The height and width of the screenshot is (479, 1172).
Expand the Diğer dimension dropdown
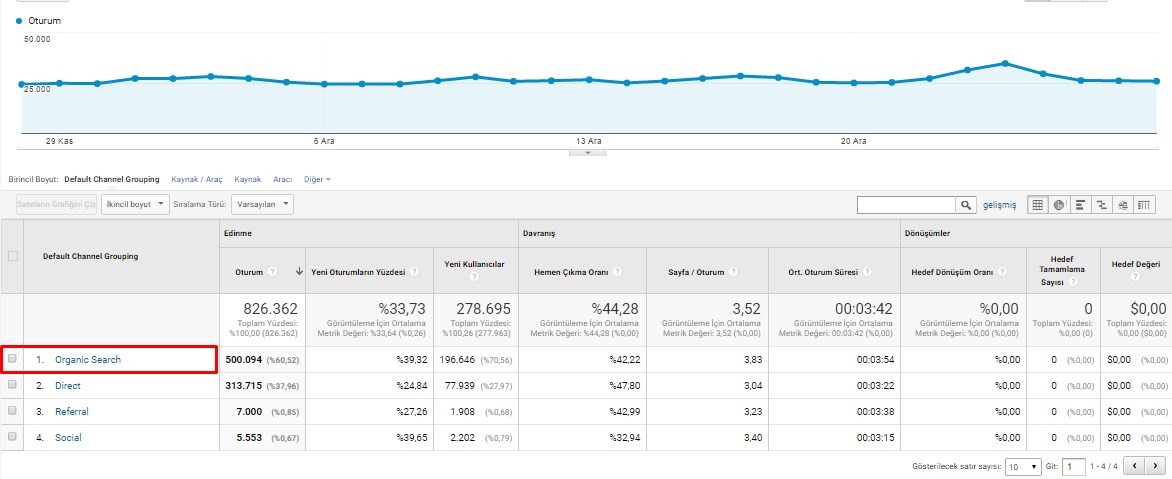pyautogui.click(x=317, y=179)
